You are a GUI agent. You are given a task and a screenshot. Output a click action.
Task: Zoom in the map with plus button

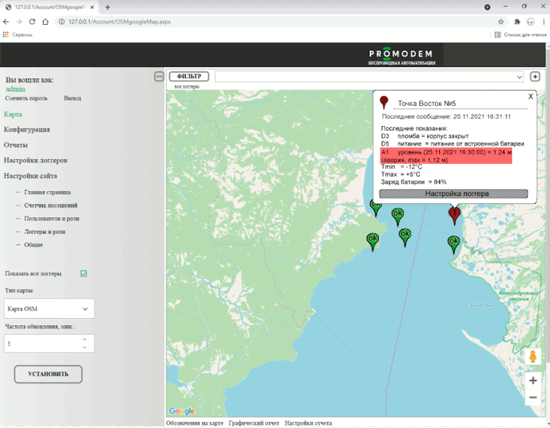click(533, 380)
